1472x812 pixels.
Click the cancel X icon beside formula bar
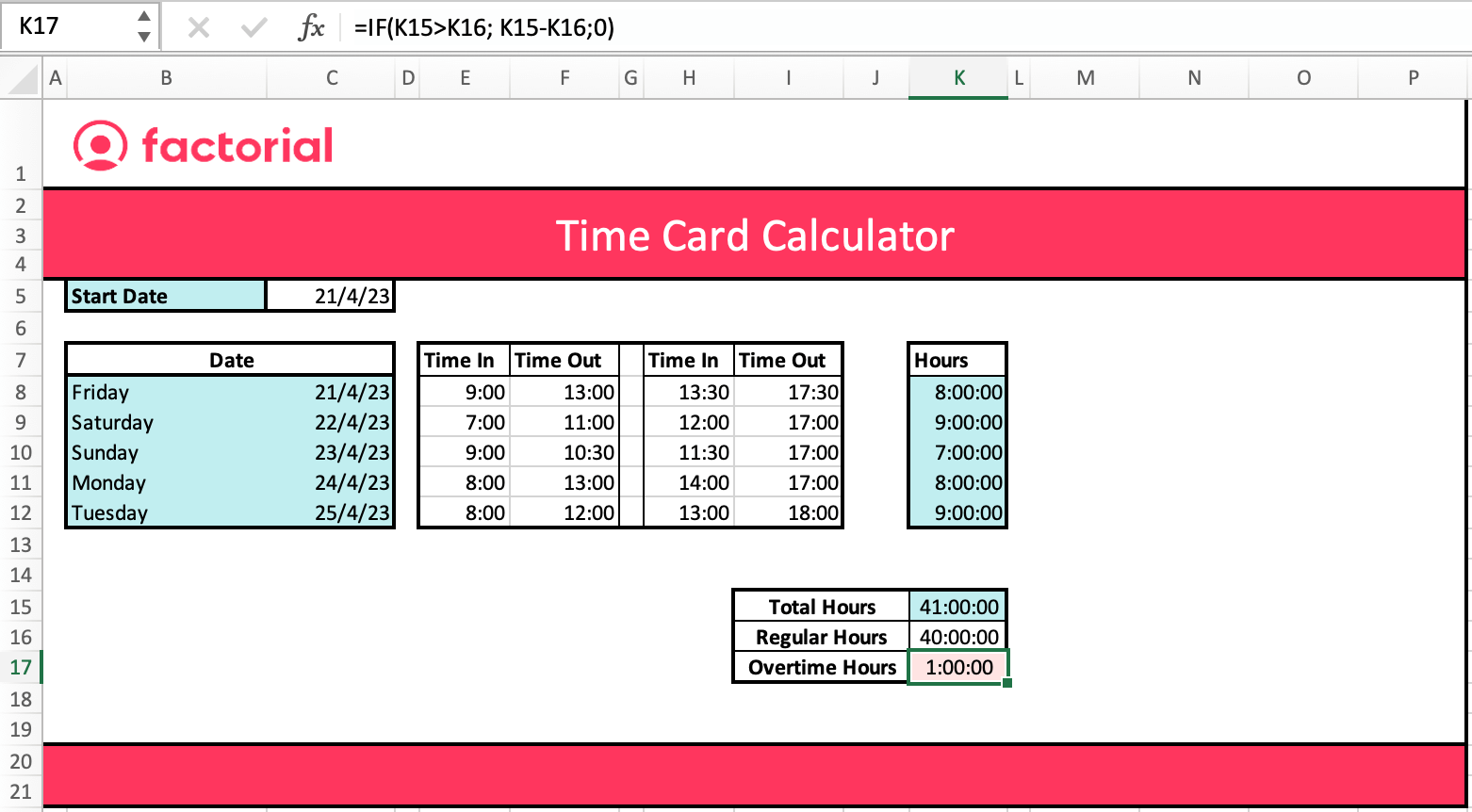199,26
